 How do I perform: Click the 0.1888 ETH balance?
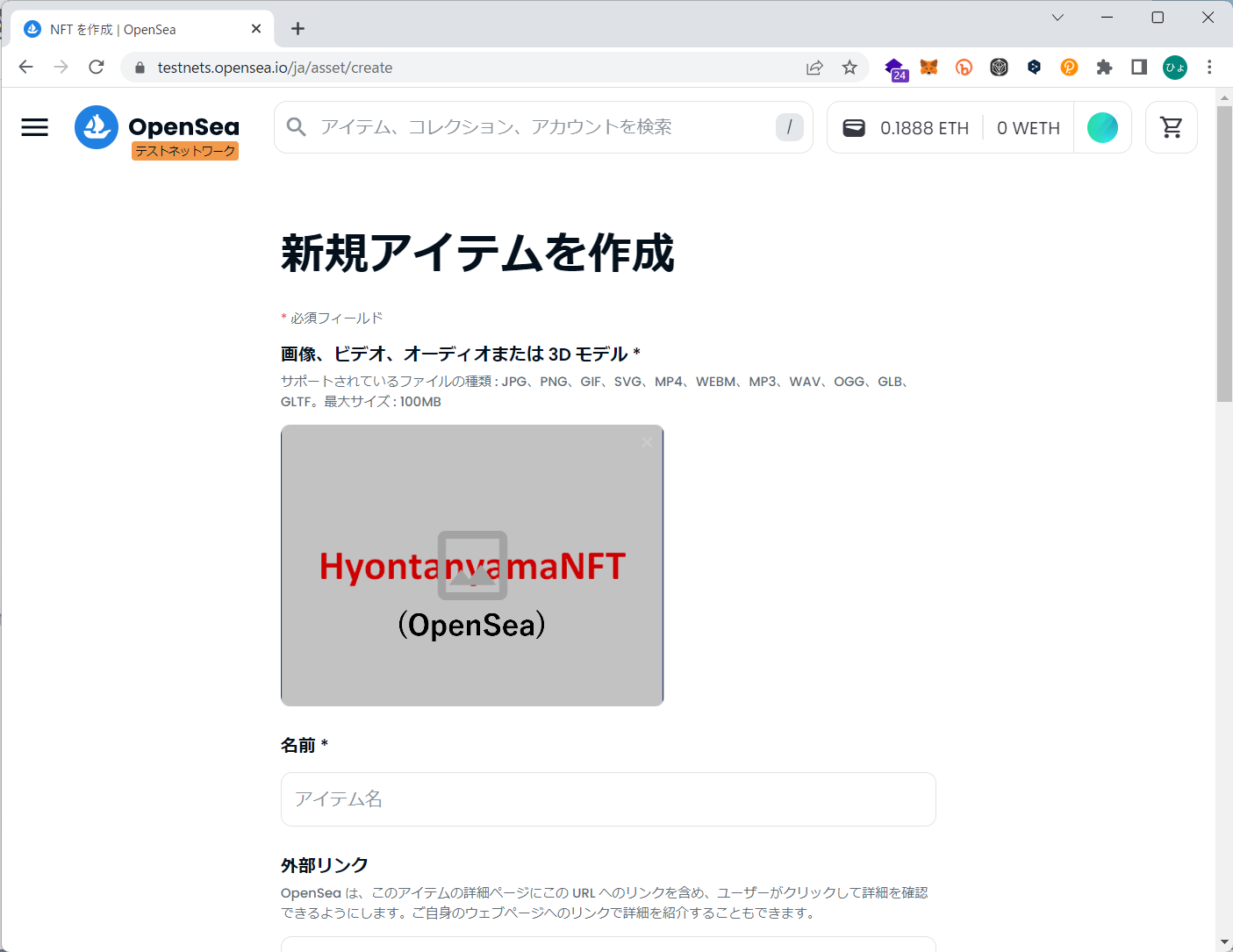click(924, 128)
